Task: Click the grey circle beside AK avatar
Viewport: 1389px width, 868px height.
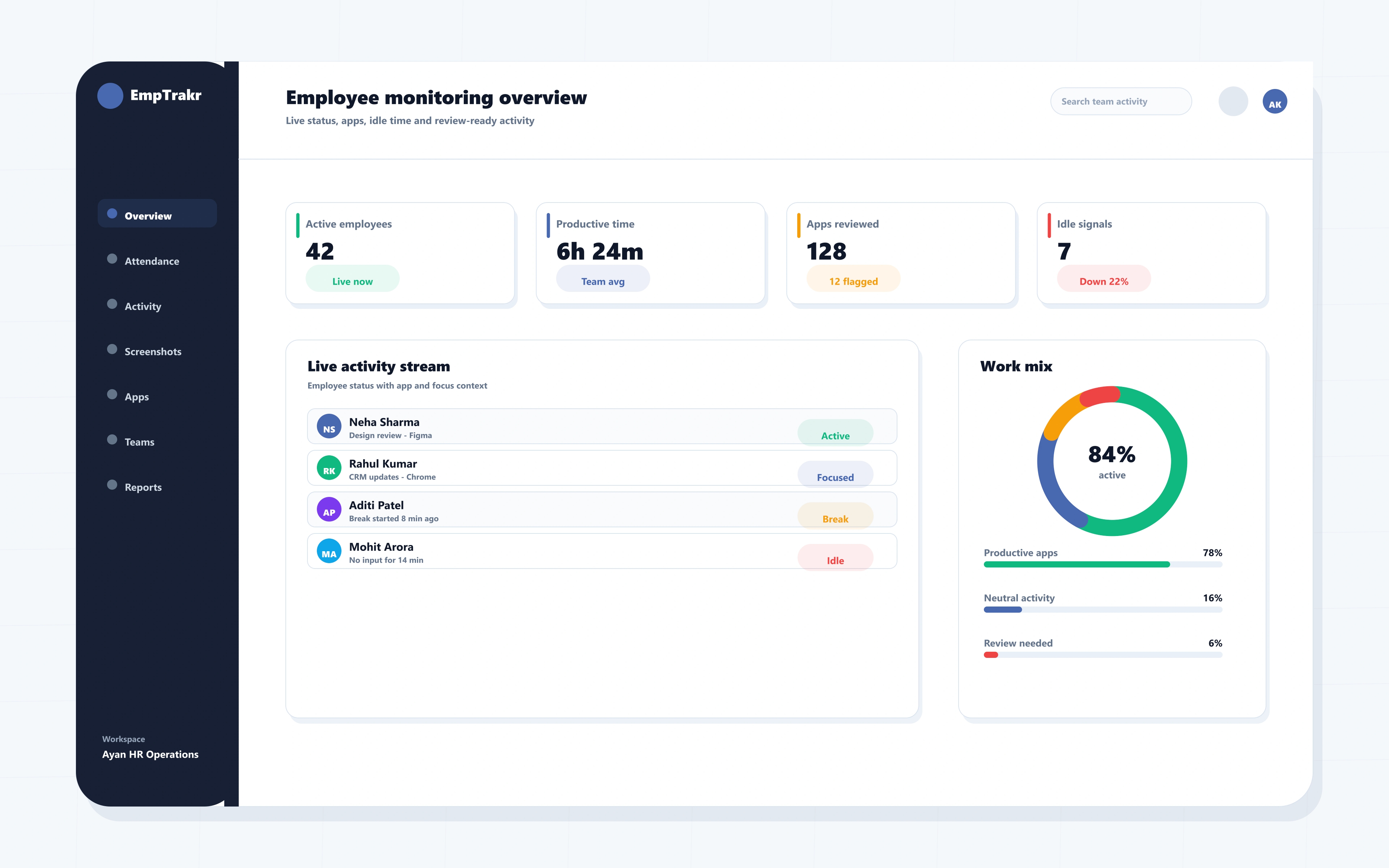Action: (x=1233, y=102)
